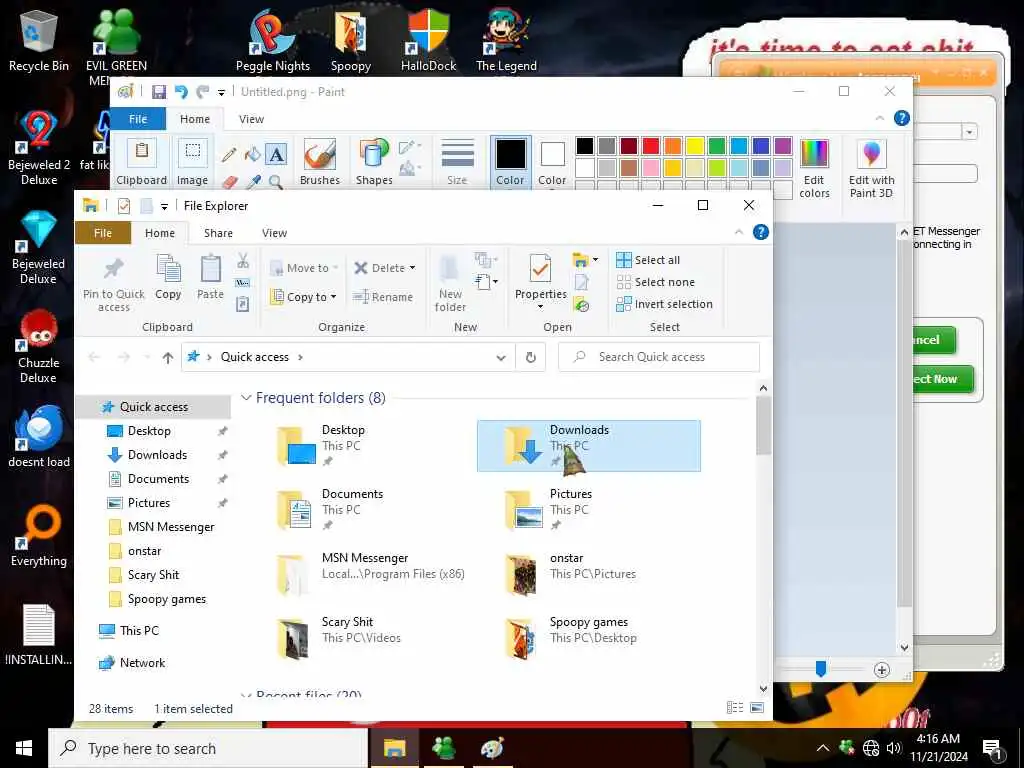The height and width of the screenshot is (768, 1024).
Task: Open the File tab in File Explorer
Action: pos(103,233)
